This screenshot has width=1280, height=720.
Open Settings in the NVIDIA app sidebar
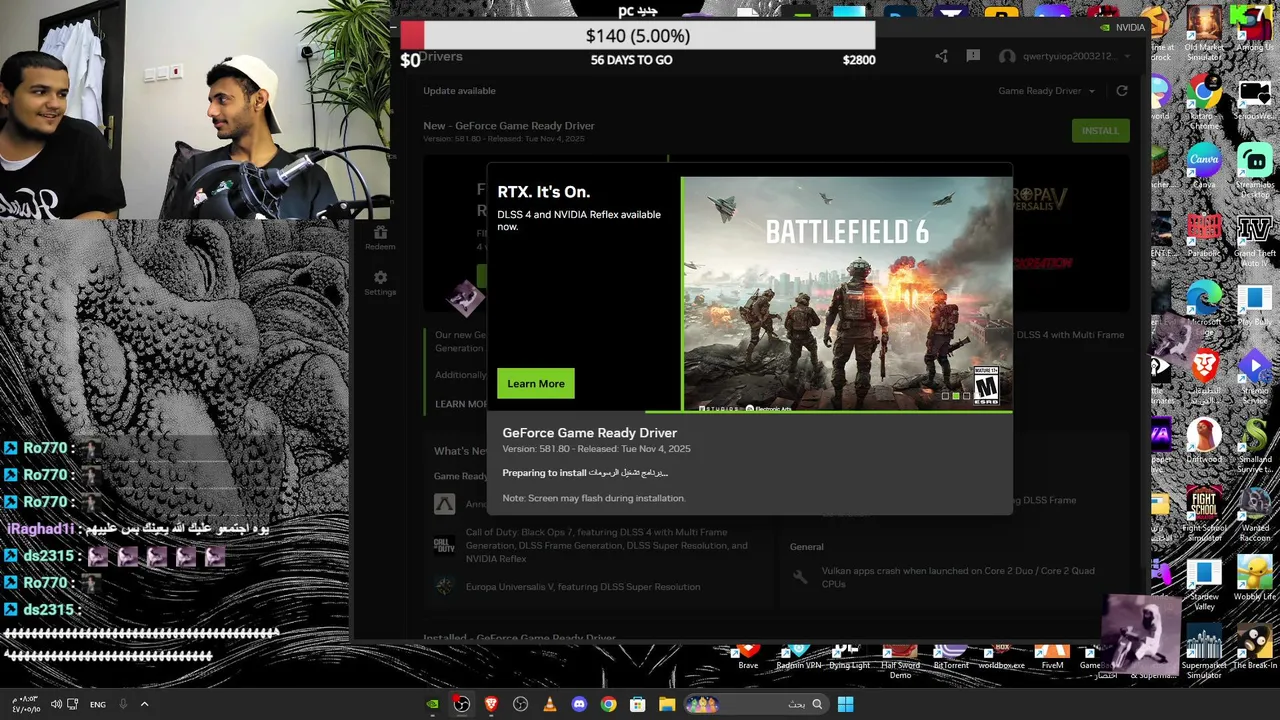(380, 283)
